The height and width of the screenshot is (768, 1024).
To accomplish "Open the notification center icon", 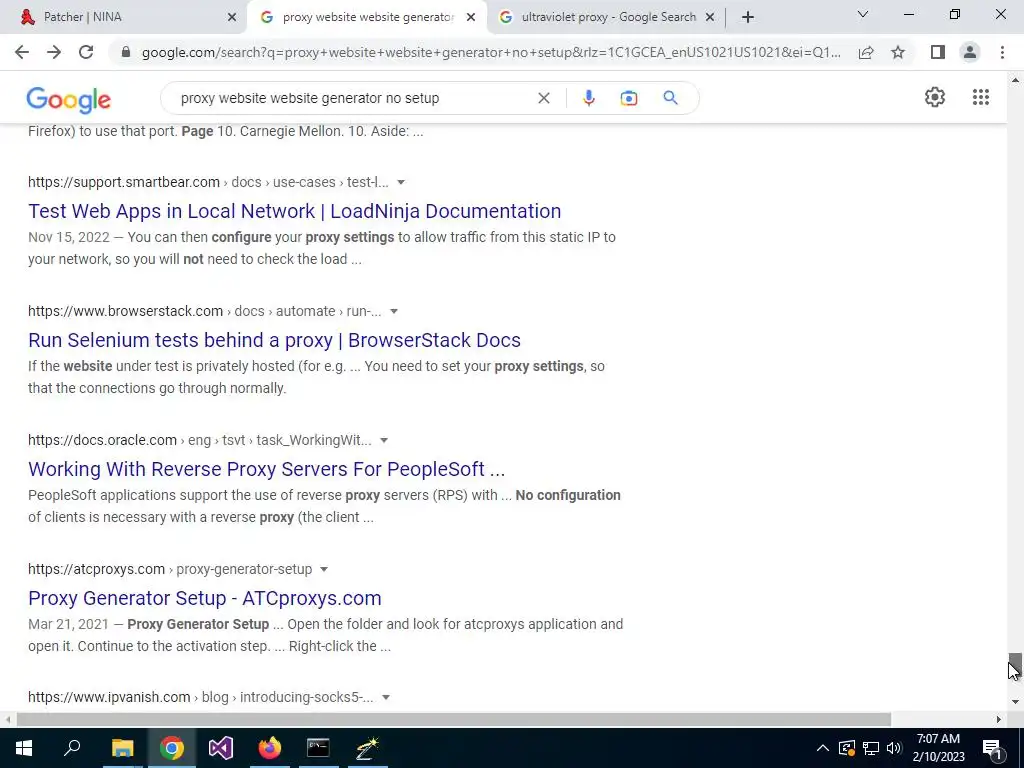I will 992,748.
